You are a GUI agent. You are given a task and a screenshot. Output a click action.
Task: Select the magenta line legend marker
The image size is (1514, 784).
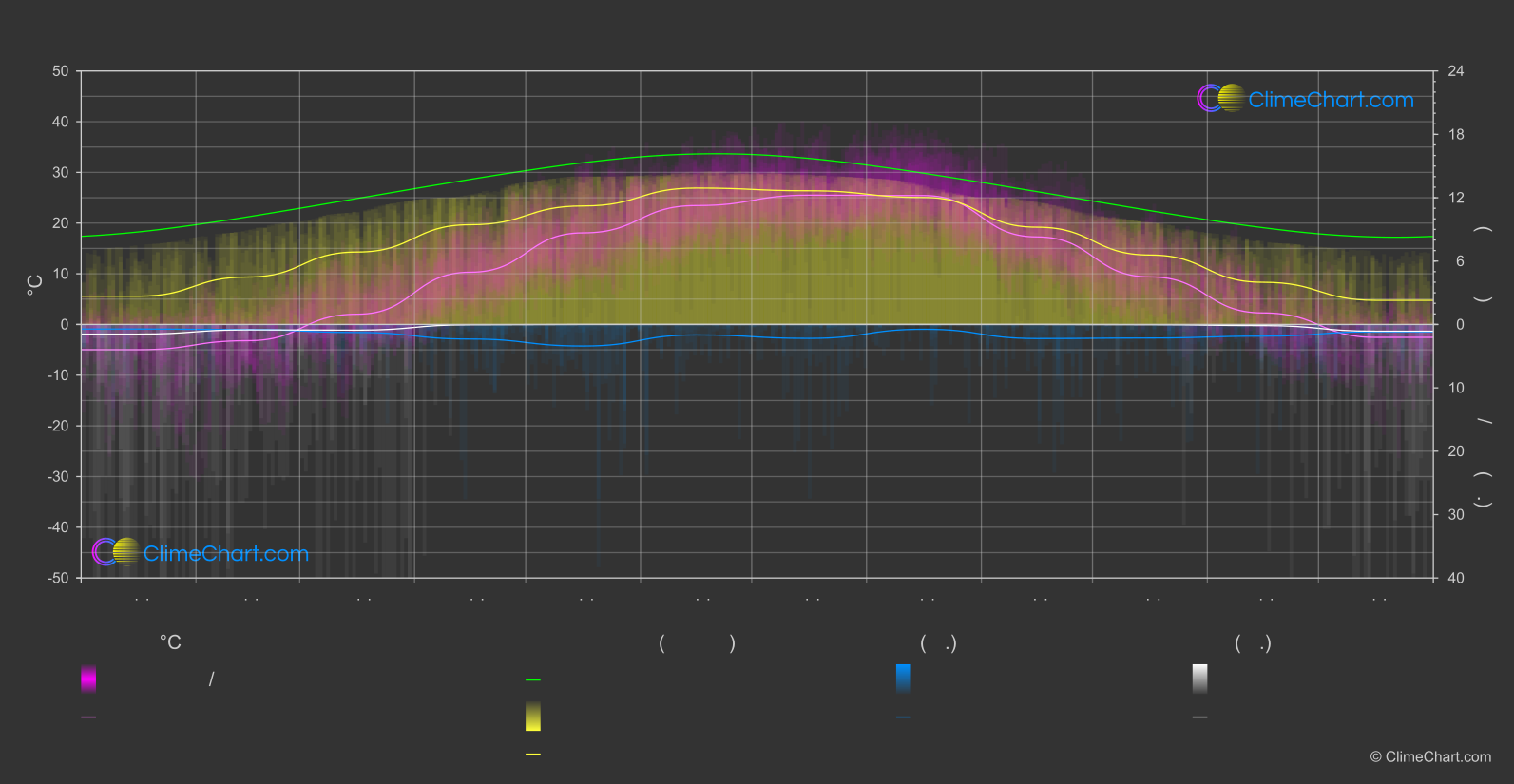coord(88,717)
